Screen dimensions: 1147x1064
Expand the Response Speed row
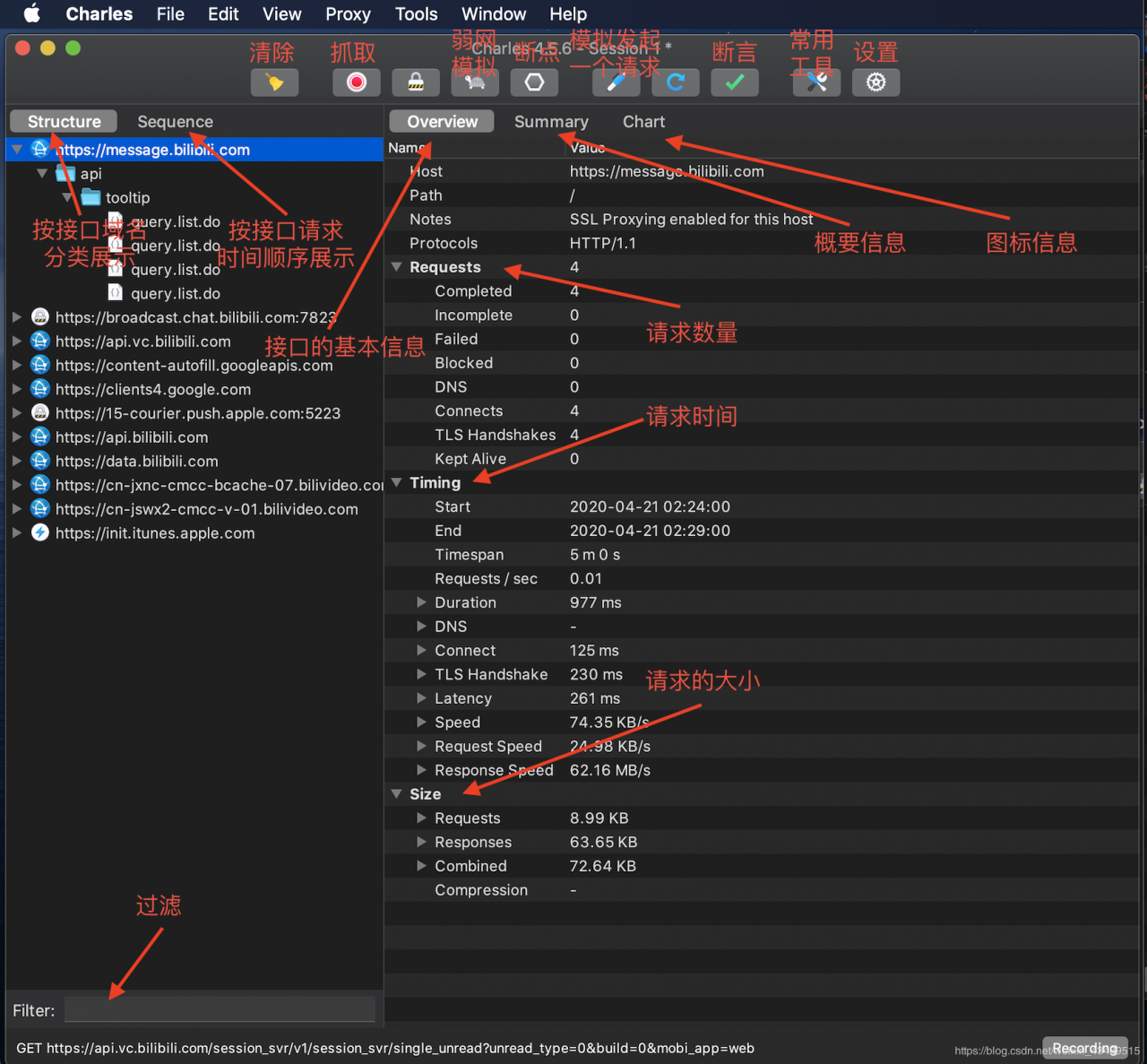tap(421, 770)
